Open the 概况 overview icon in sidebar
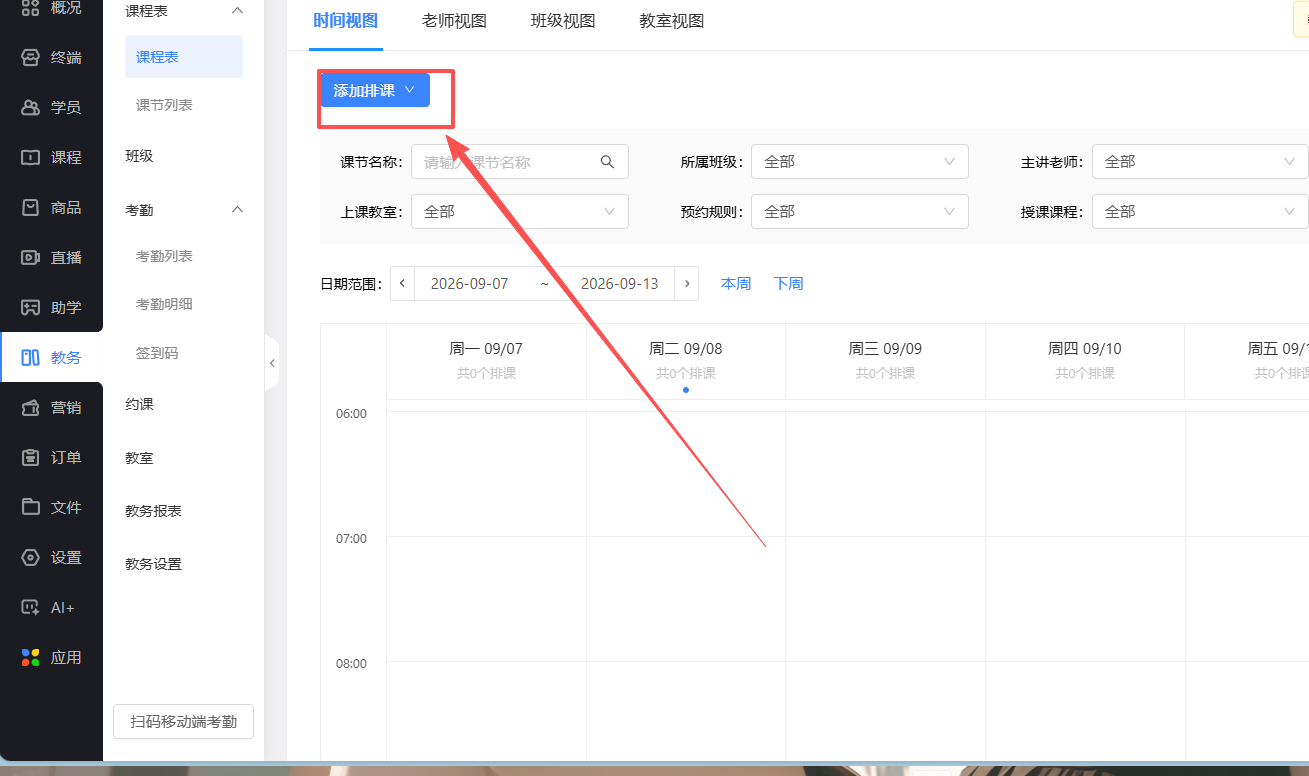1309x776 pixels. tap(31, 8)
